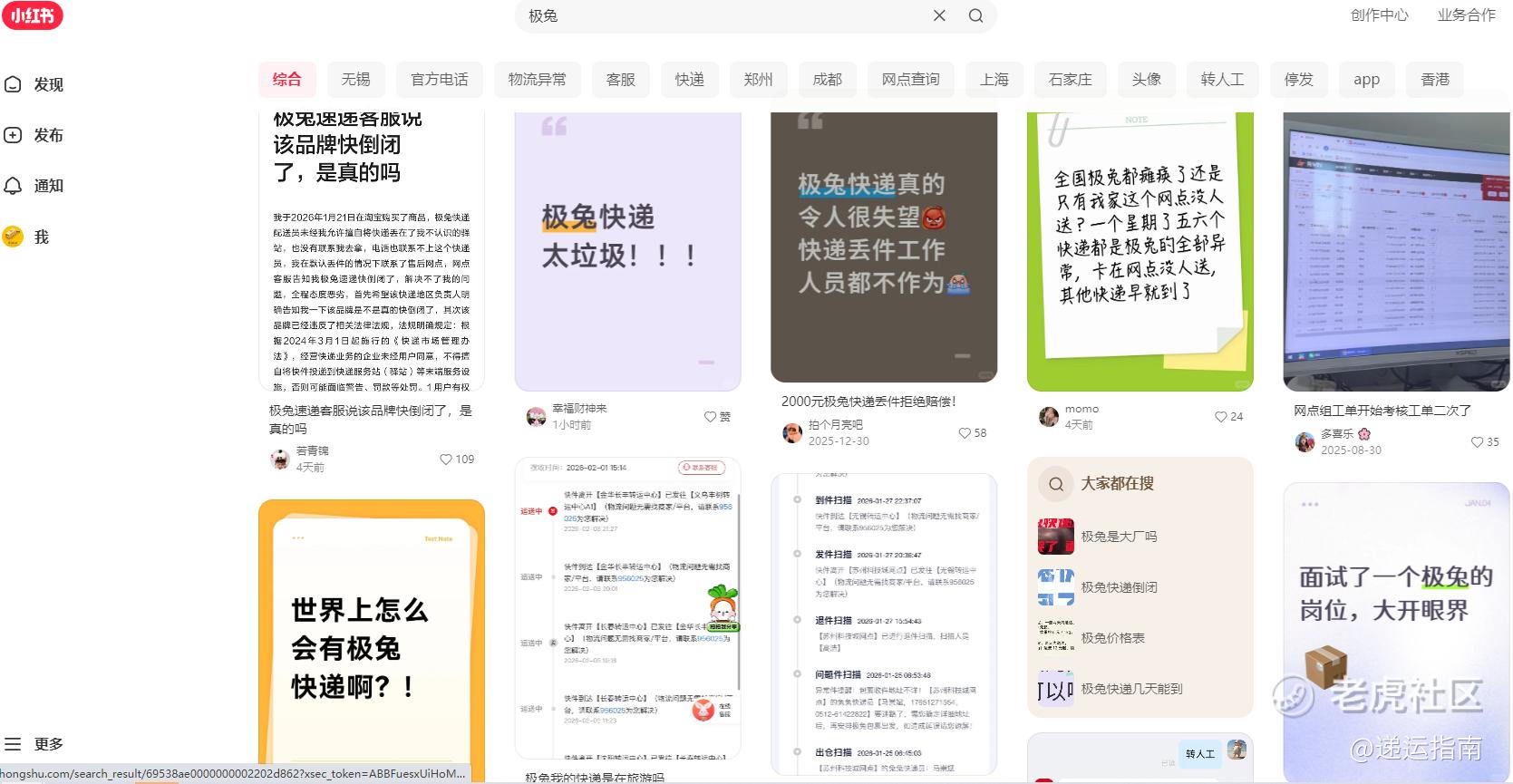Select the 物流异常 filter tab

coord(538,80)
